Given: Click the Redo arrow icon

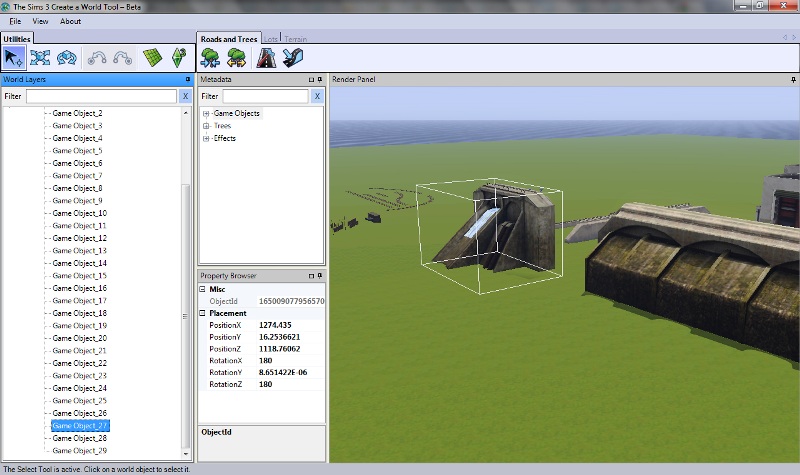Looking at the screenshot, I should point(122,58).
